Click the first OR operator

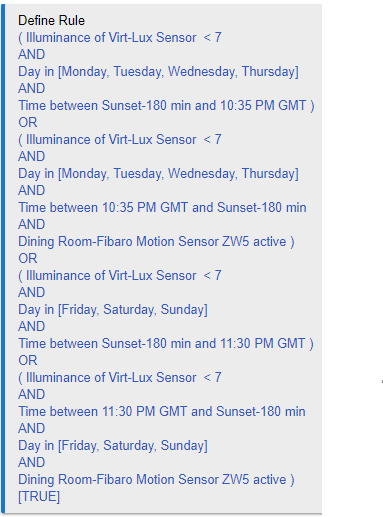[28, 123]
